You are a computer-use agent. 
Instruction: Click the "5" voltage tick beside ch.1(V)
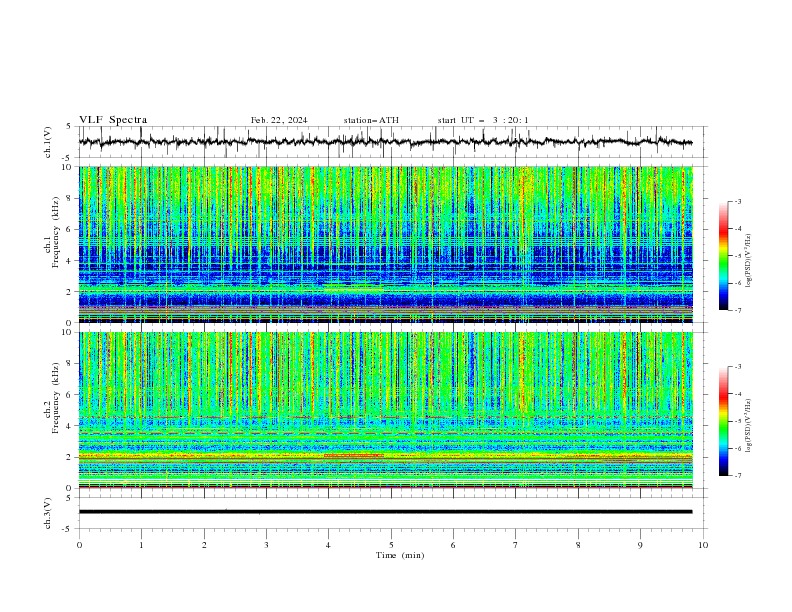tap(69, 127)
